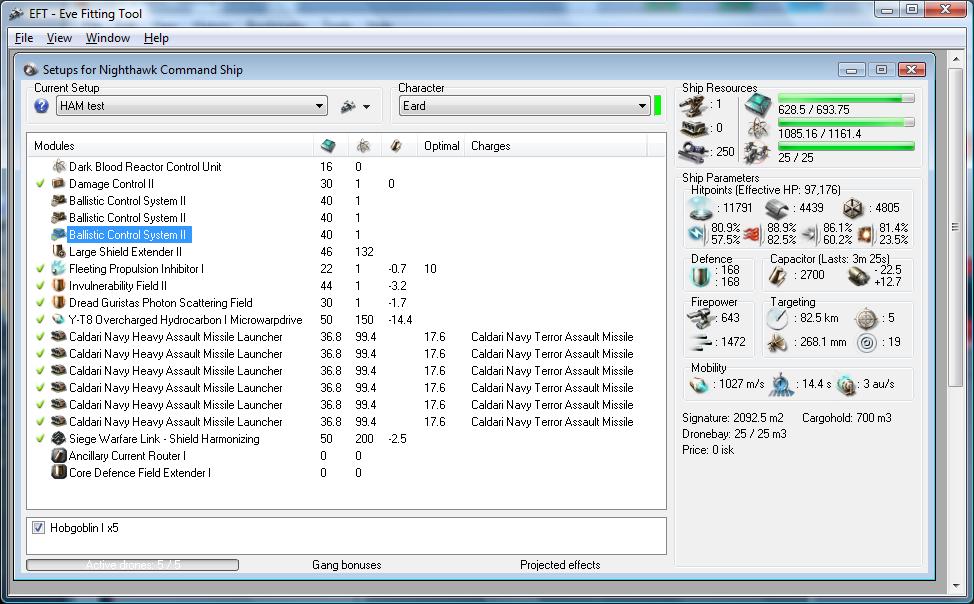Viewport: 974px width, 604px height.
Task: Uncheck the Hobgoblin I x5 drones checkbox
Action: 39,528
